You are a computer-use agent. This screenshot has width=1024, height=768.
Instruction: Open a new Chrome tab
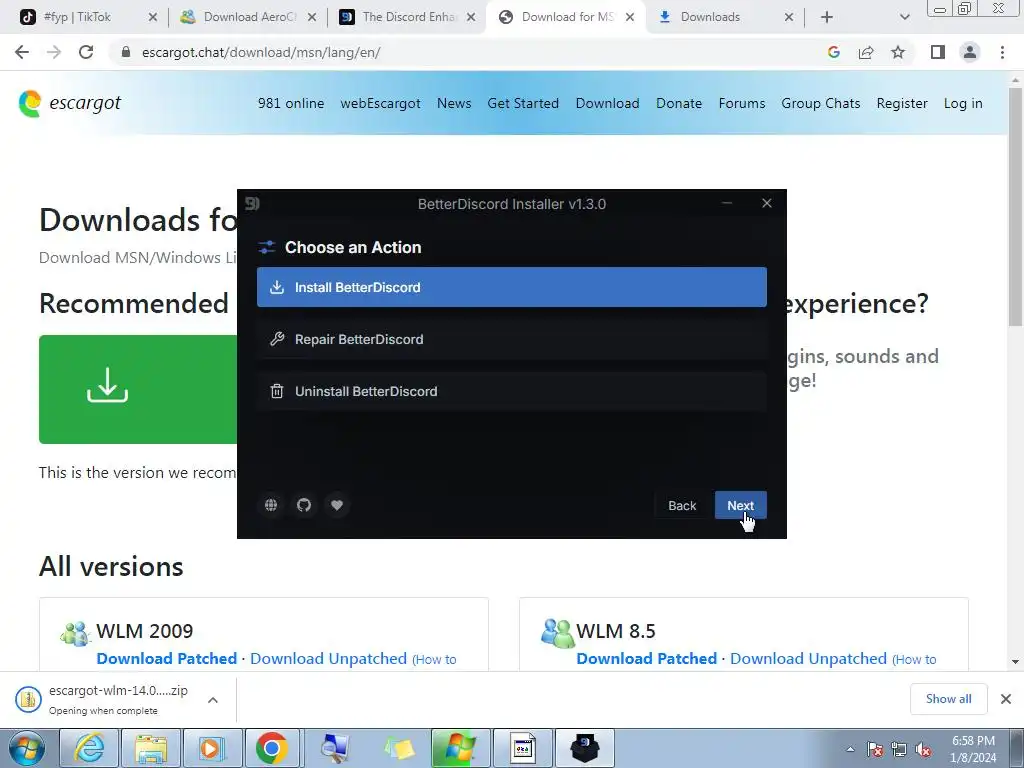click(x=827, y=18)
